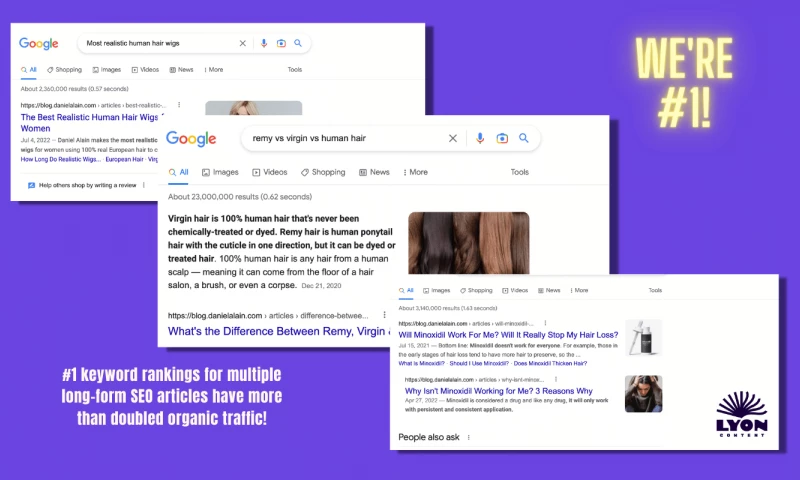Screen dimensions: 800x480
Task: Open options dots beside will-minoxidil result URL
Action: (545, 323)
